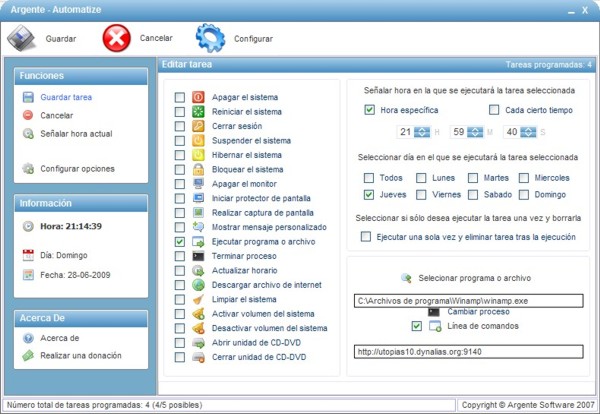Click the minutes spinner arrows
Image resolution: width=600 pixels, height=414 pixels.
coord(475,132)
